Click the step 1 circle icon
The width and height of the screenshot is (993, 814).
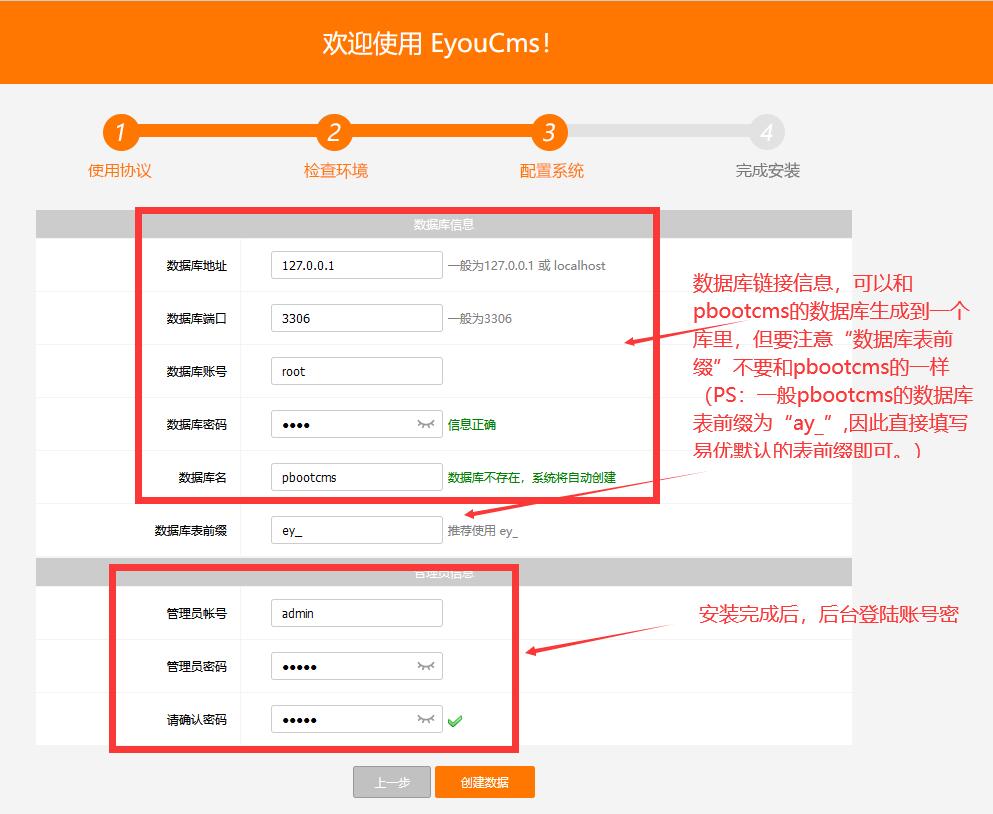coord(120,132)
